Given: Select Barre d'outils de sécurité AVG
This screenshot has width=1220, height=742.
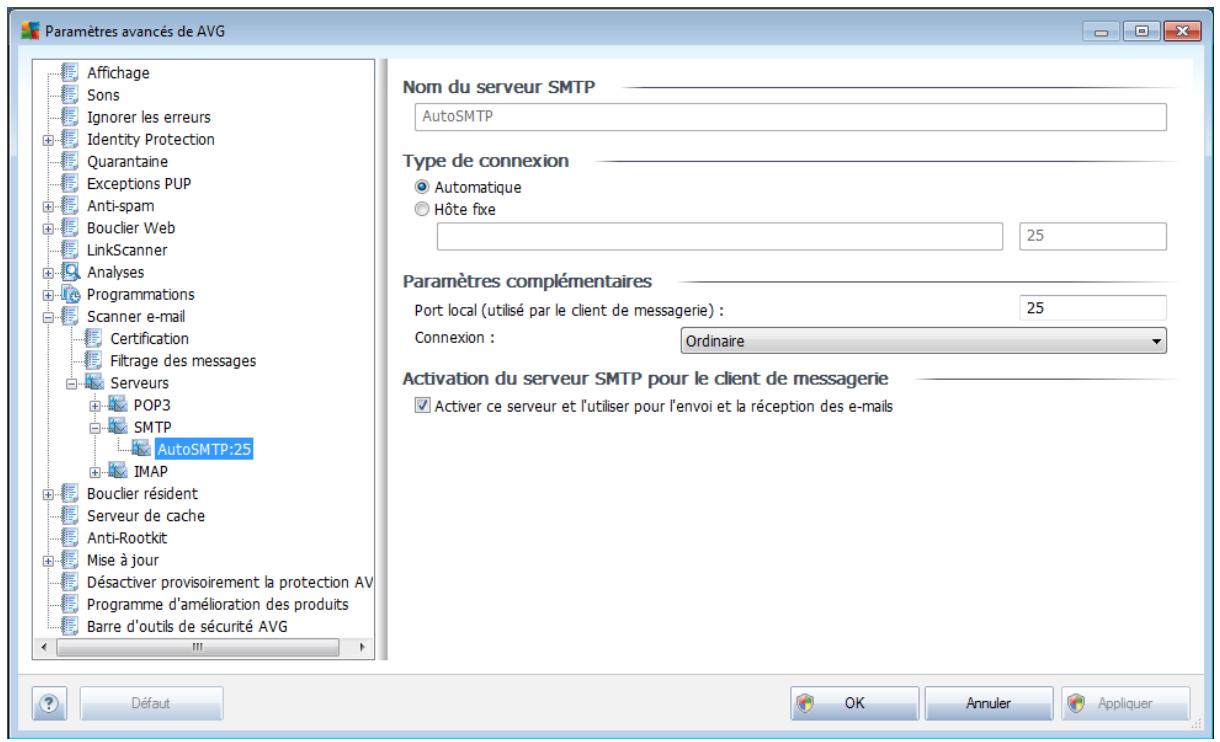Looking at the screenshot, I should coord(187,626).
